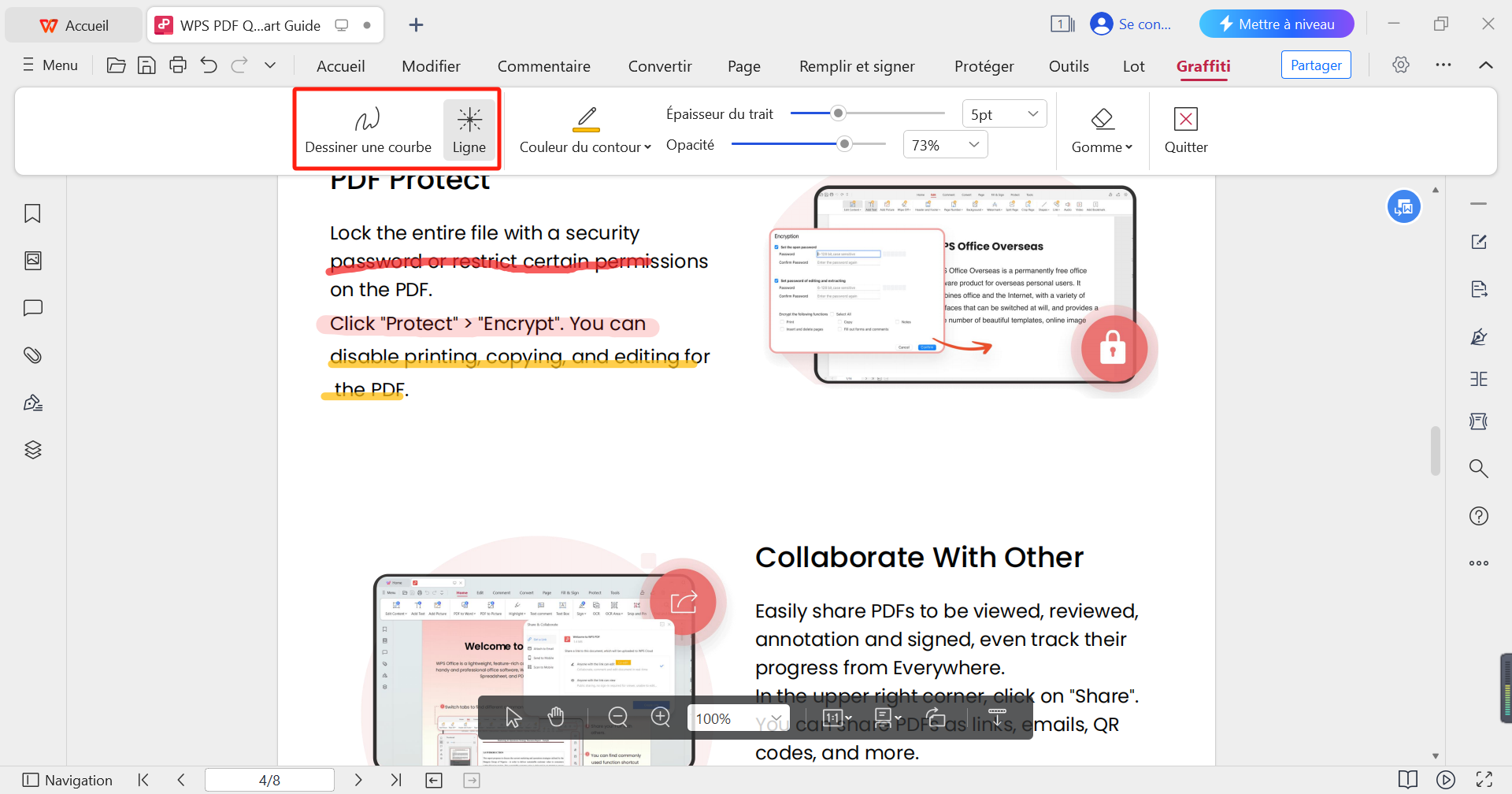Save the document with the save icon
Viewport: 1512px width, 794px height.
pos(146,65)
